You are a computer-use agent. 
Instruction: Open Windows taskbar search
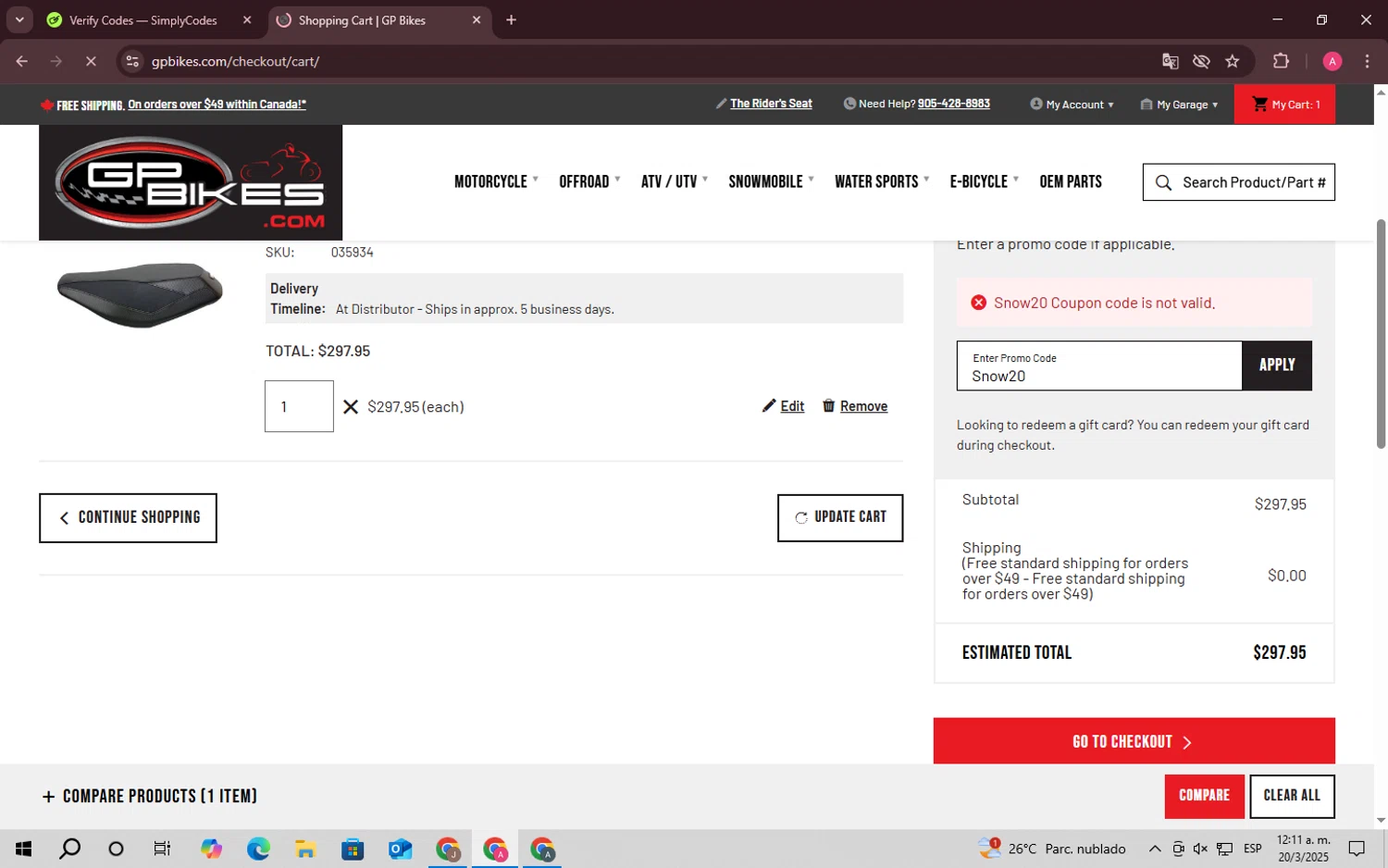[69, 849]
